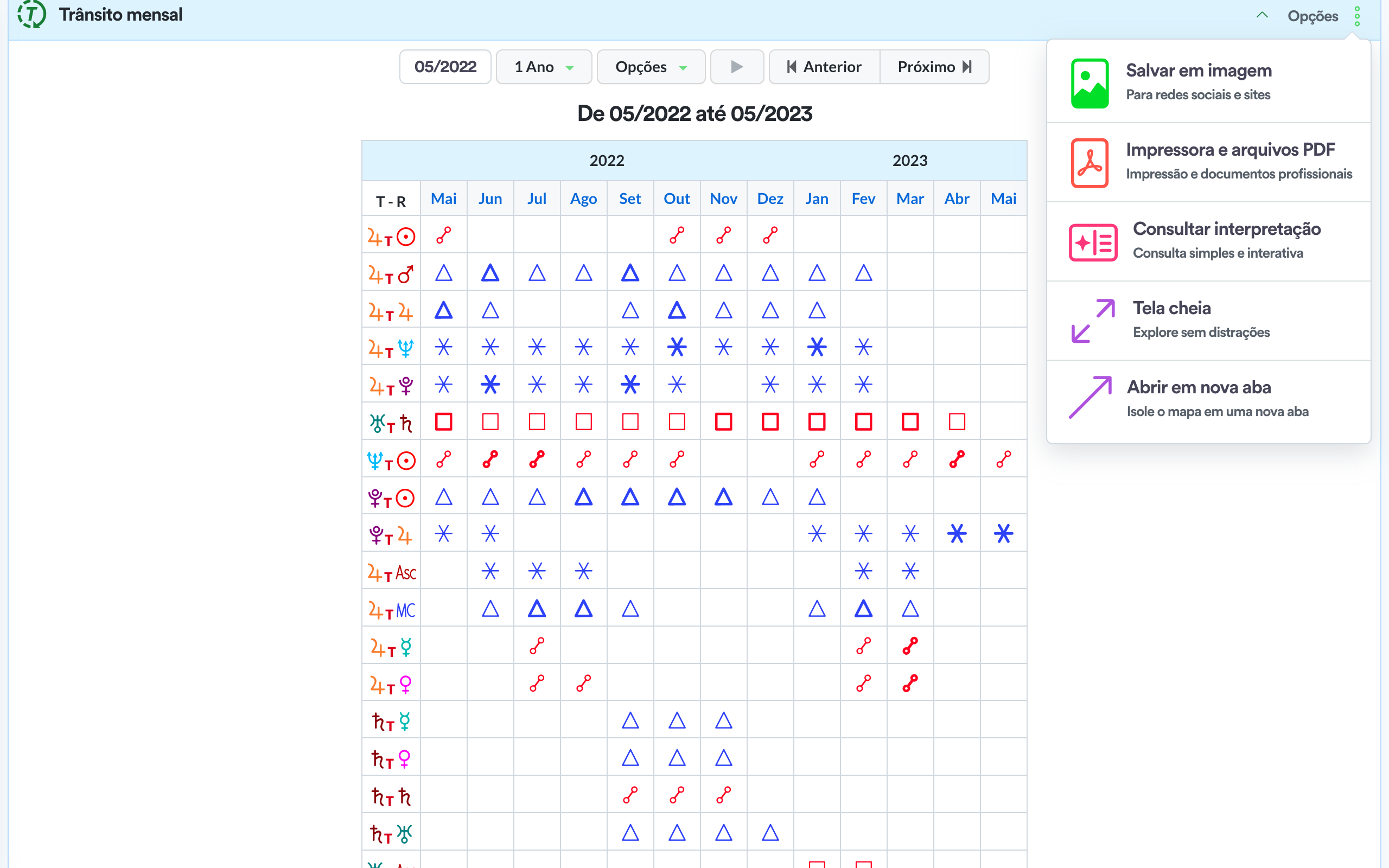Click the red PDF printer icon

coord(1089,162)
